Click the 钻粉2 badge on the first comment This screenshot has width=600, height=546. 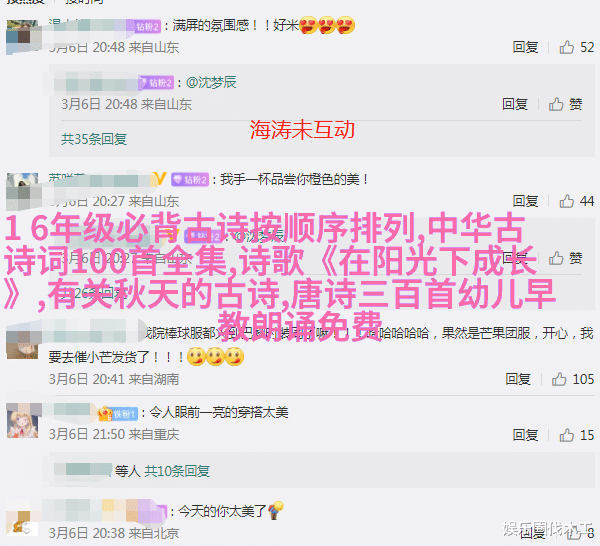pyautogui.click(x=148, y=26)
